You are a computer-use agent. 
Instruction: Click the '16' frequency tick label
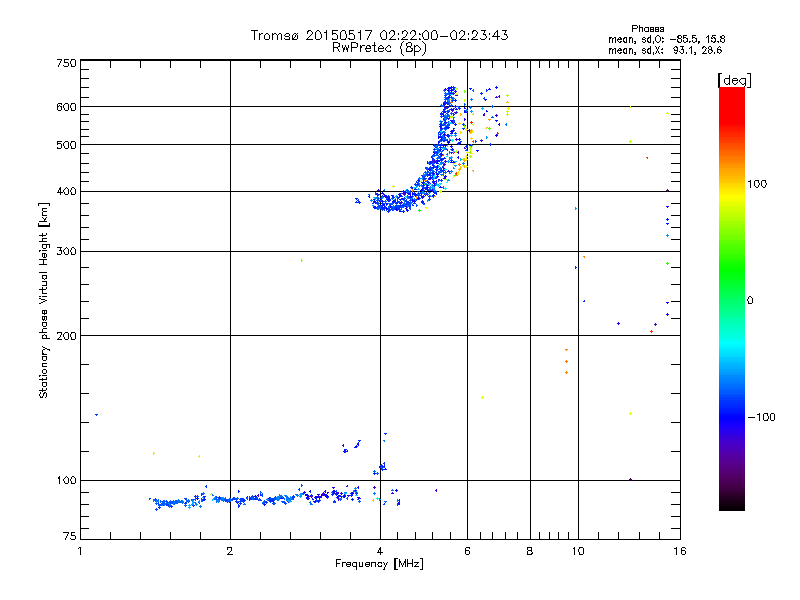click(680, 551)
